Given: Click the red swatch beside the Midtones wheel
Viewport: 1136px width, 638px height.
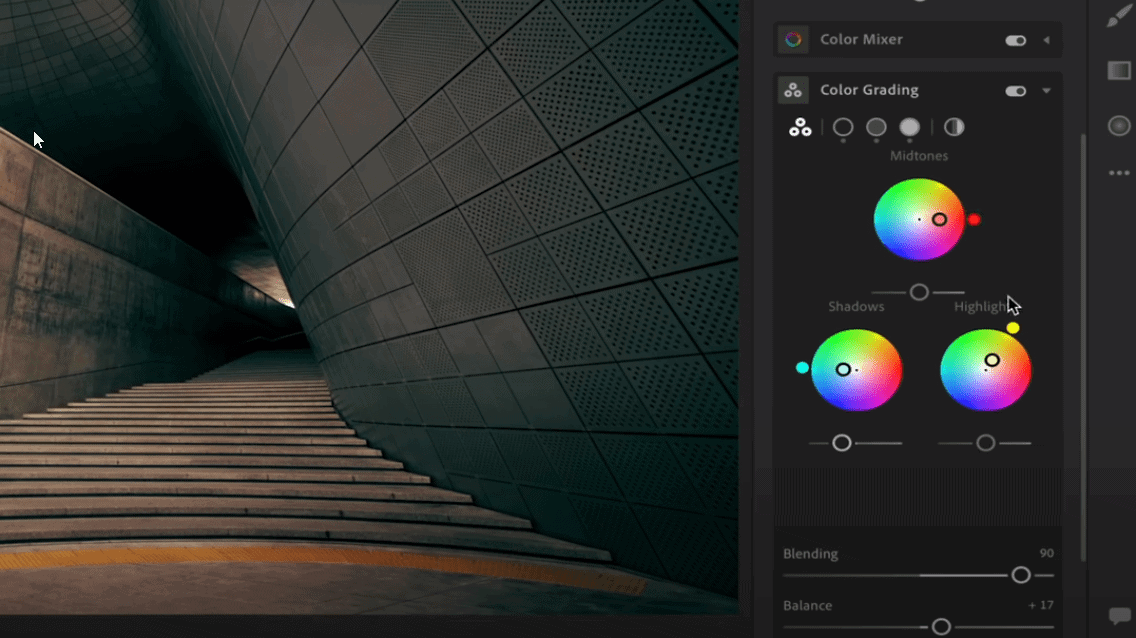Looking at the screenshot, I should click(x=977, y=218).
